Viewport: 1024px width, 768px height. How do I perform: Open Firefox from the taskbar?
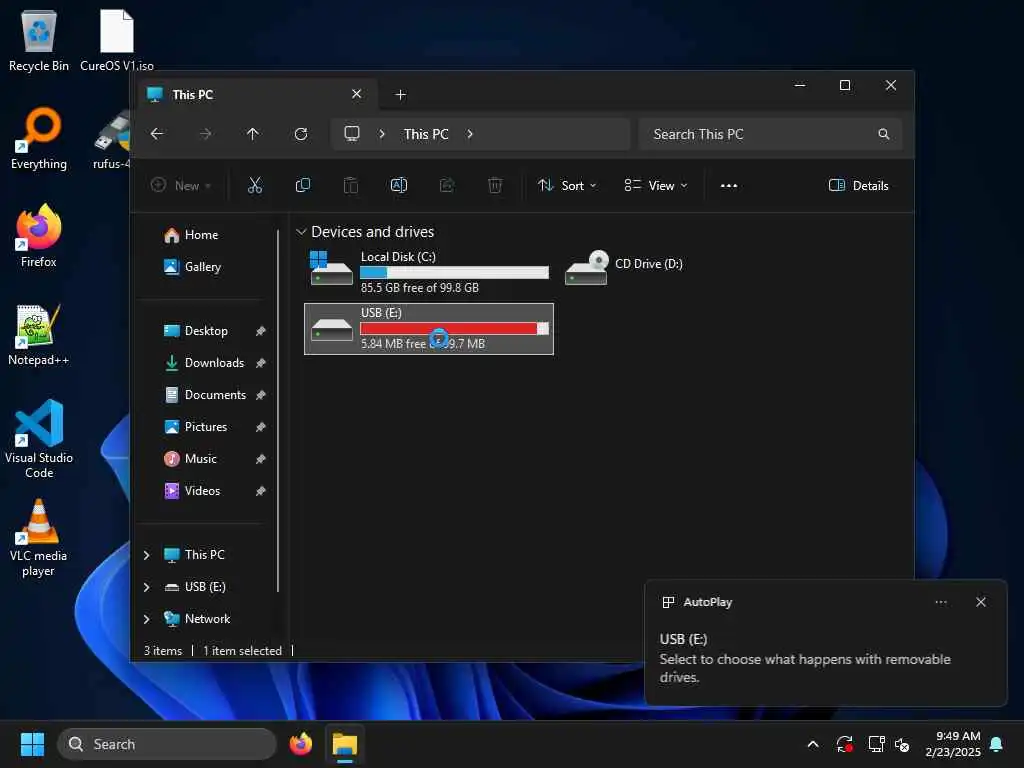301,744
